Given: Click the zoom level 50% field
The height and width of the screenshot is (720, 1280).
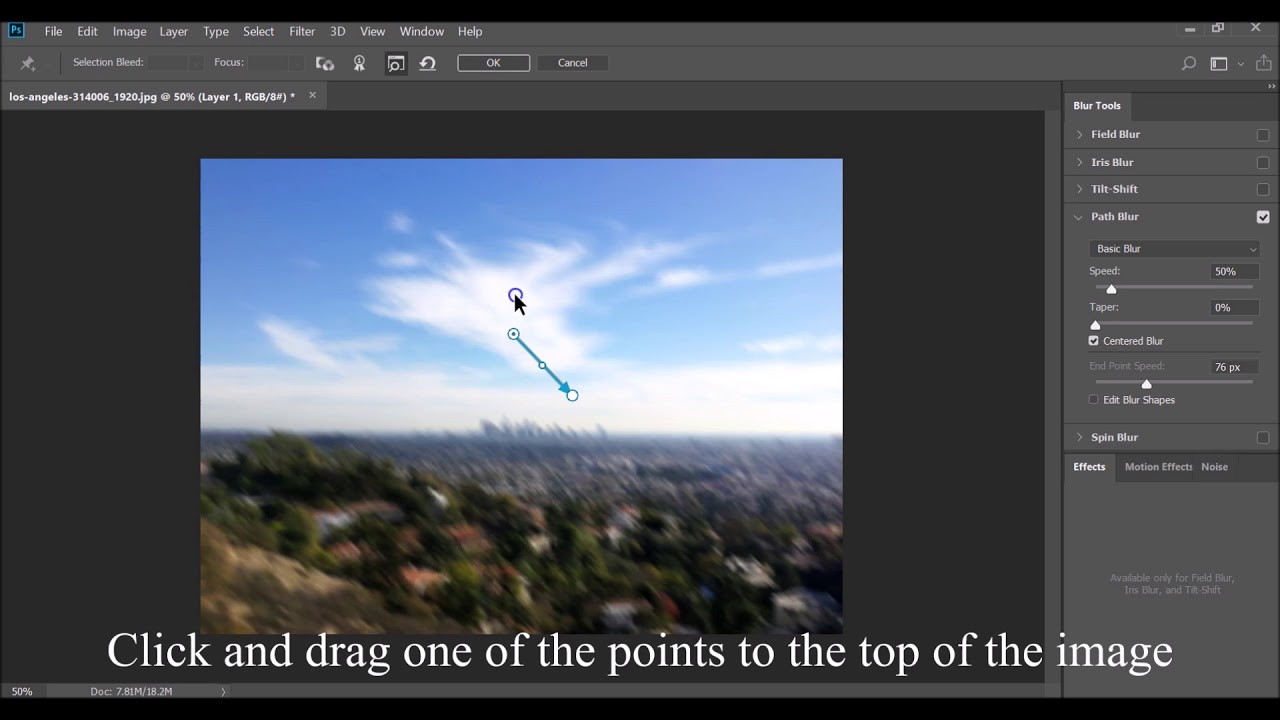Looking at the screenshot, I should pos(22,691).
